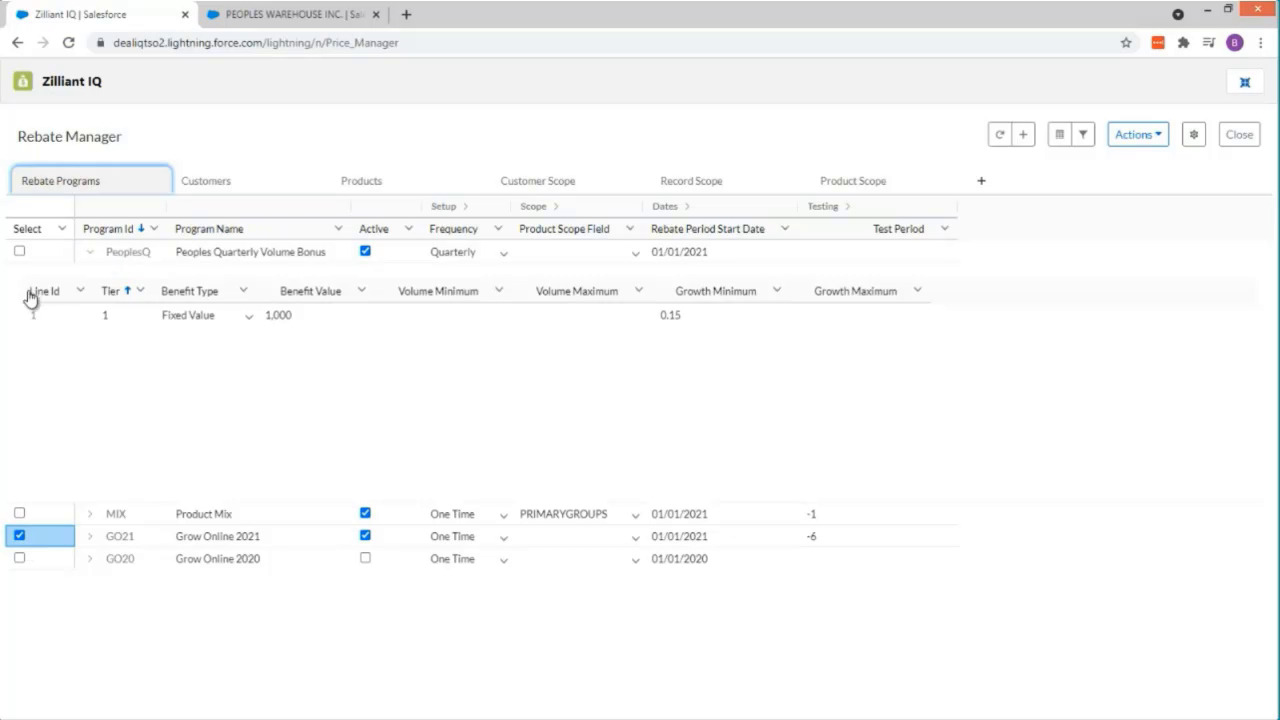Open Program Name column header menu
The image size is (1280, 720).
click(x=338, y=229)
